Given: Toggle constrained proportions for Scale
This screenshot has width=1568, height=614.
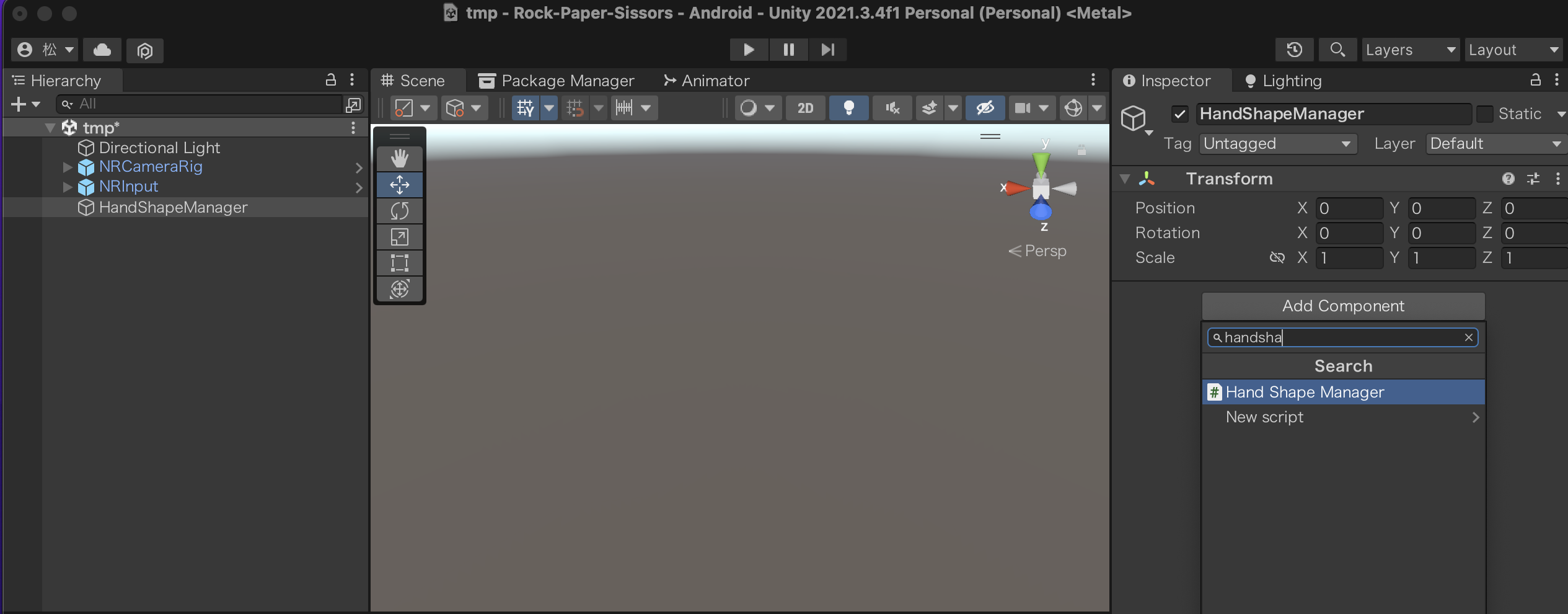Looking at the screenshot, I should pyautogui.click(x=1277, y=257).
